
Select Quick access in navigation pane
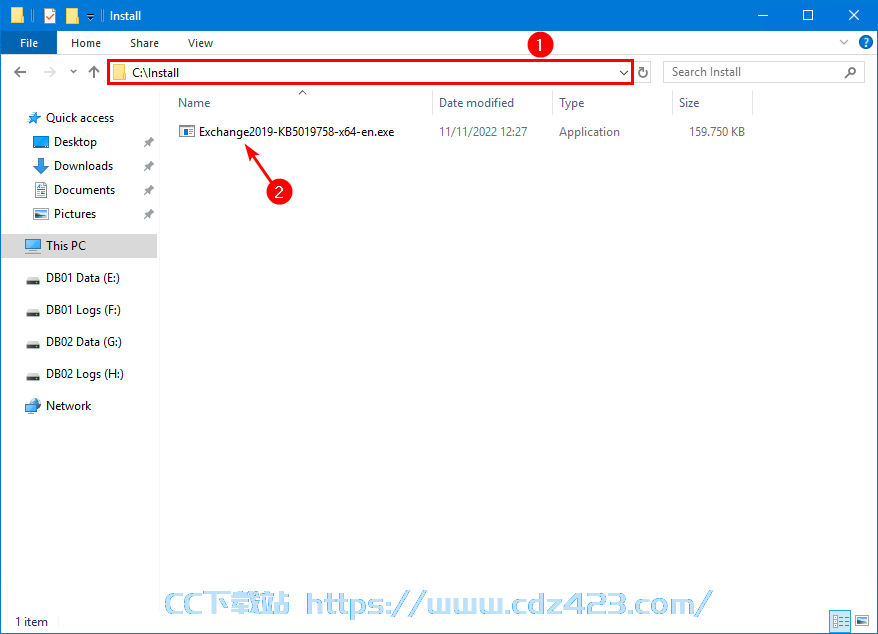(x=80, y=118)
